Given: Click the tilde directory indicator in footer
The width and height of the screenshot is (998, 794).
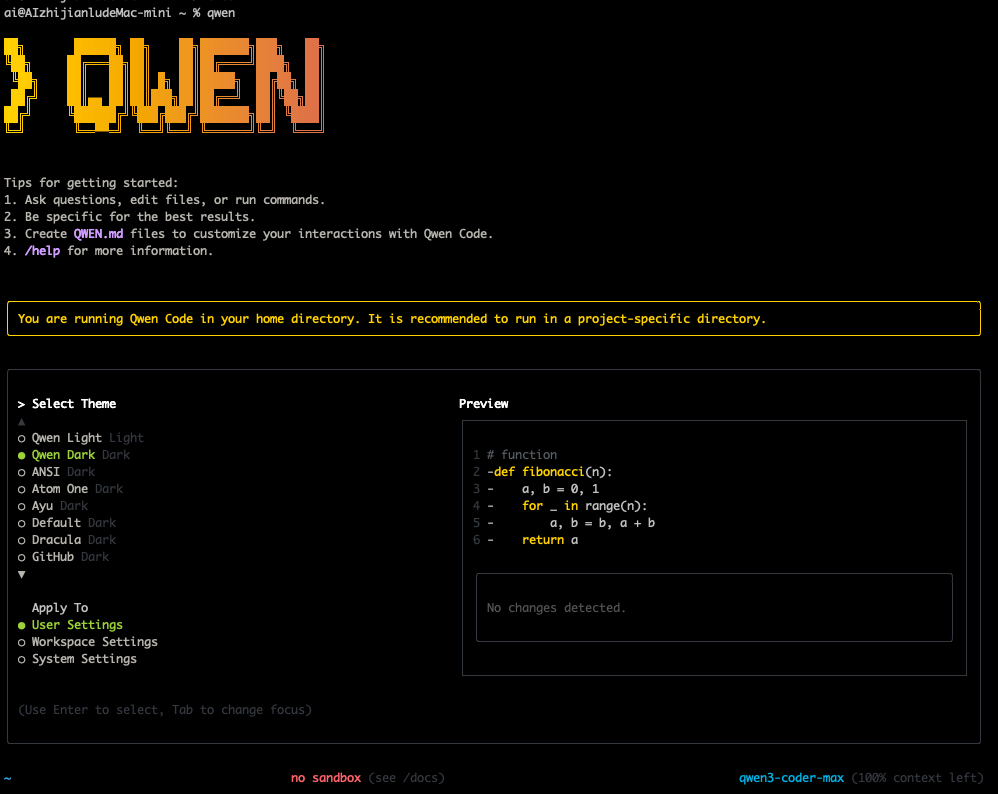Looking at the screenshot, I should pos(8,778).
